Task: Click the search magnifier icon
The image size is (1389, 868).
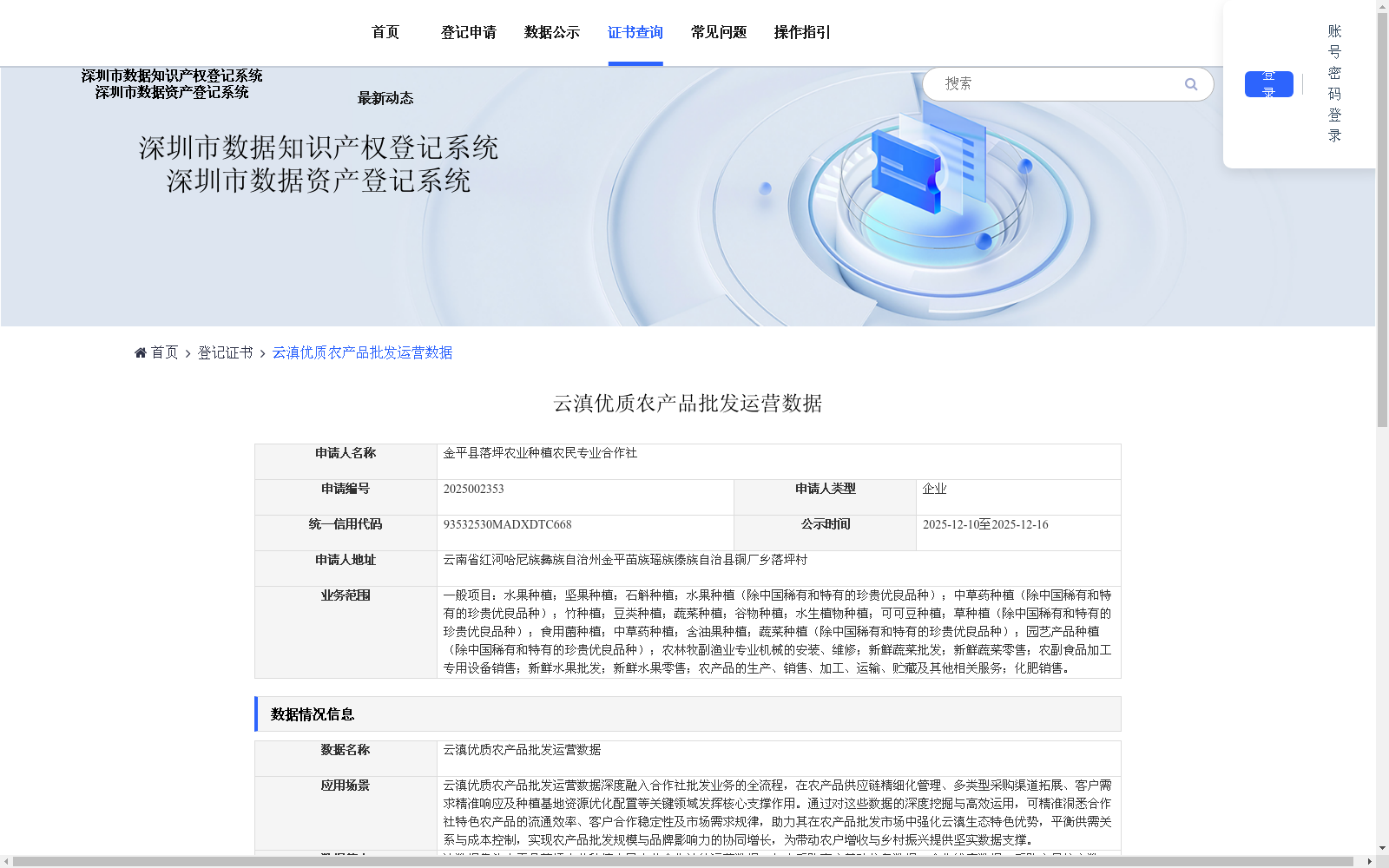Action: [x=1191, y=84]
